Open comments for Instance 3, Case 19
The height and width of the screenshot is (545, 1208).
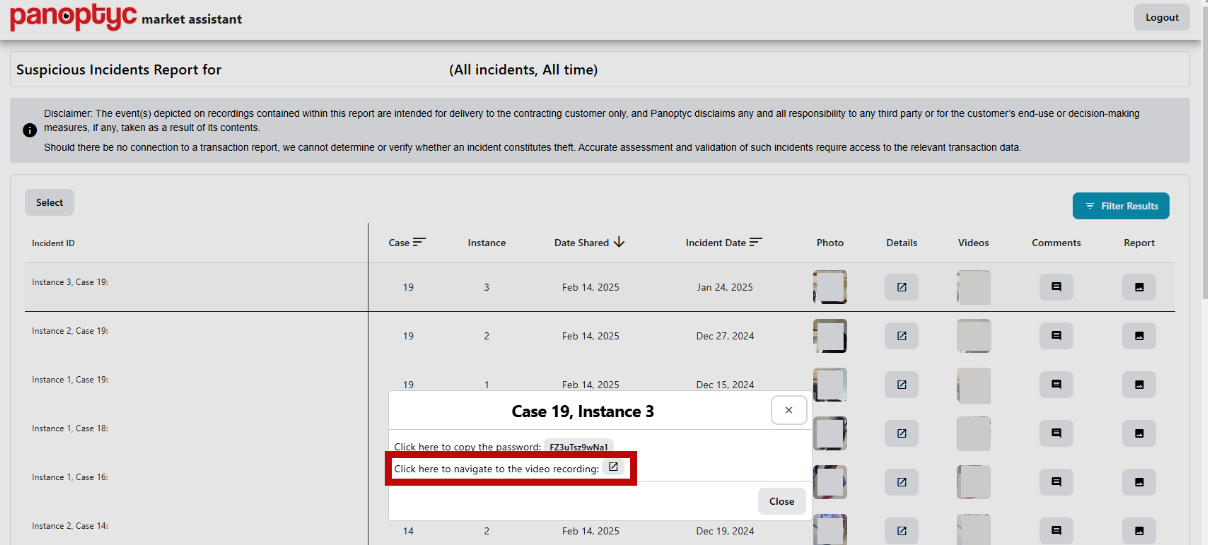click(x=1056, y=287)
